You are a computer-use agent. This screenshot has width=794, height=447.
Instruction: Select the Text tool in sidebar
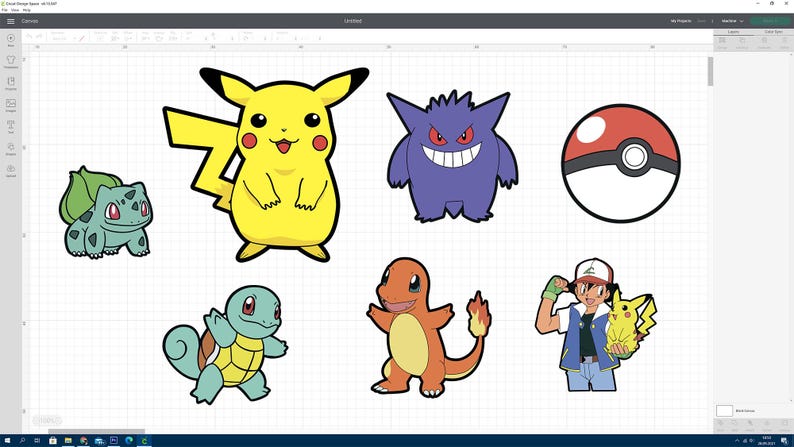coord(11,126)
